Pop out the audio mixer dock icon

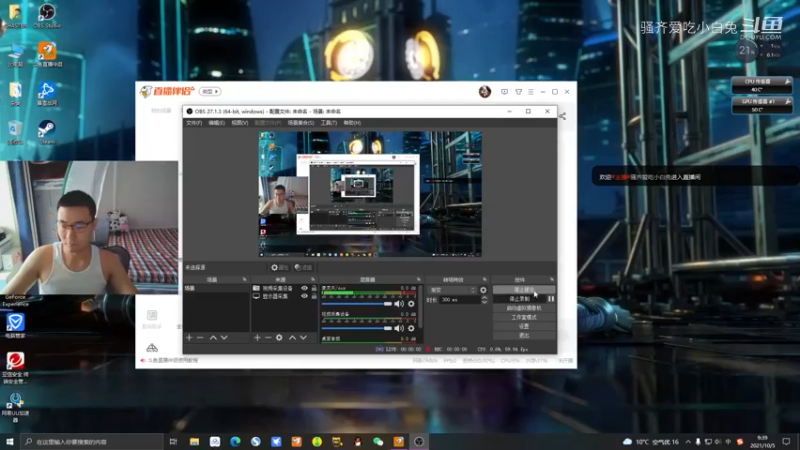click(x=419, y=280)
